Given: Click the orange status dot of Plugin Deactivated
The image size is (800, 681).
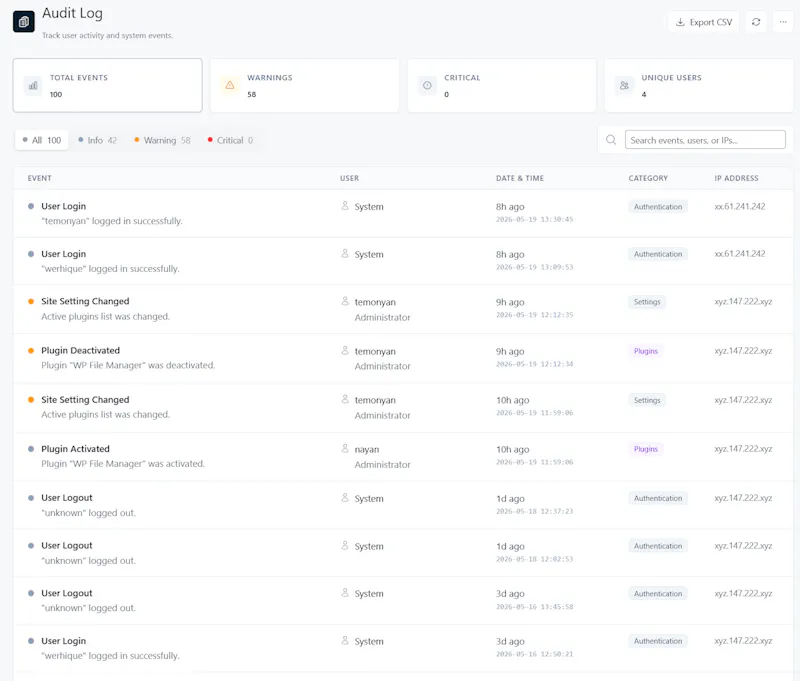Looking at the screenshot, I should coord(31,350).
